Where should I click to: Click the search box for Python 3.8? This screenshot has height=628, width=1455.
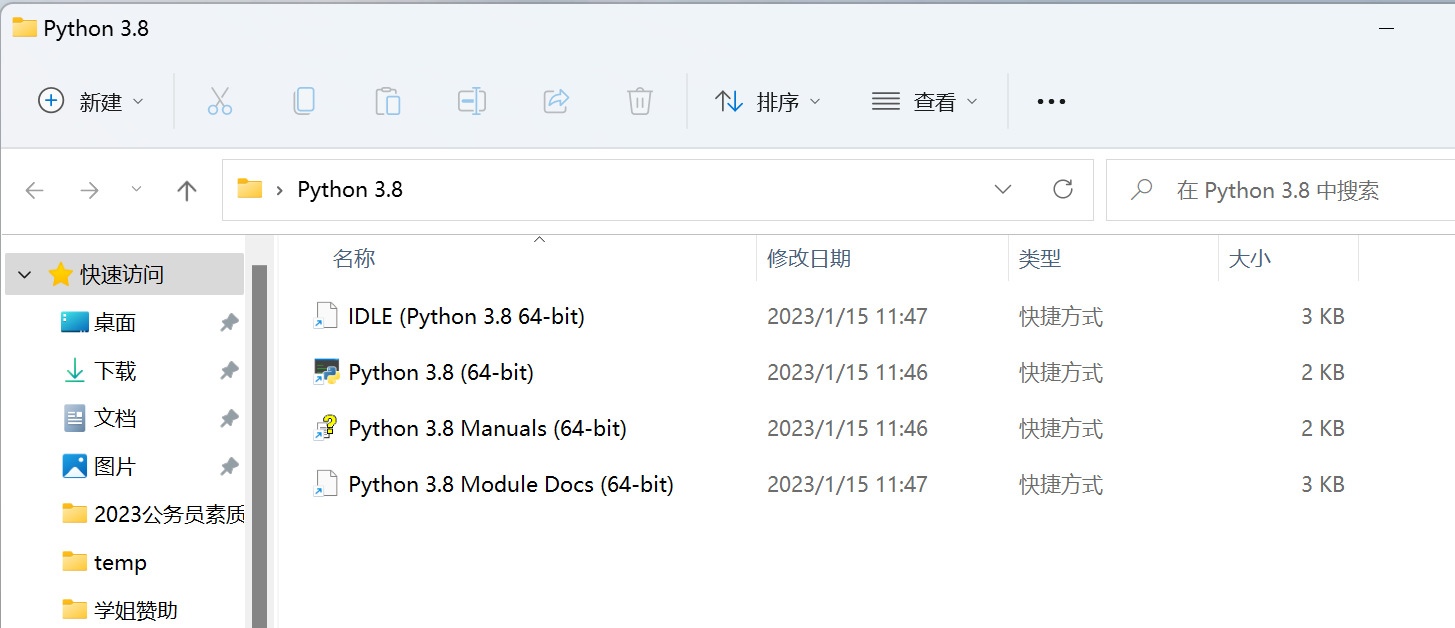[1290, 190]
